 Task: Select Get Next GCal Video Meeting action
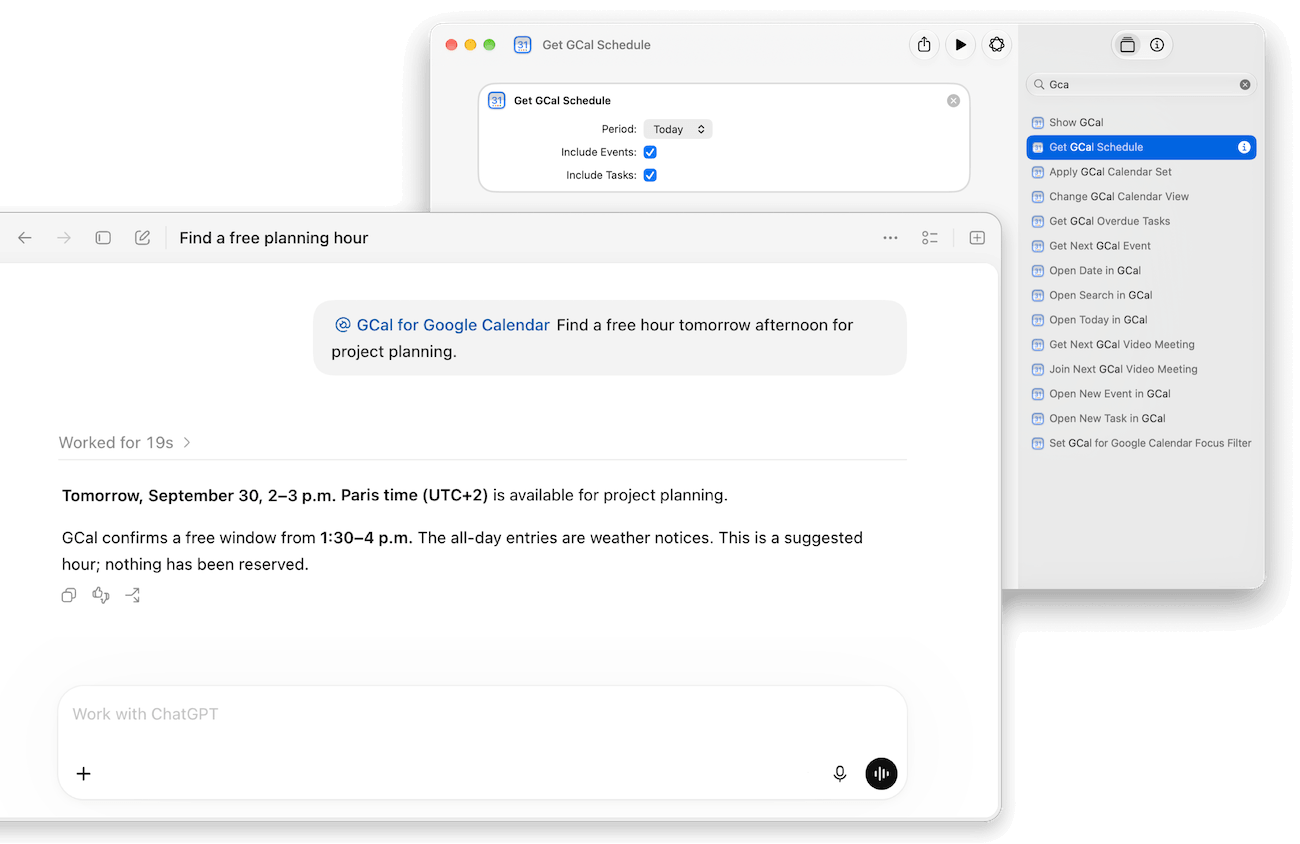pyautogui.click(x=1141, y=345)
